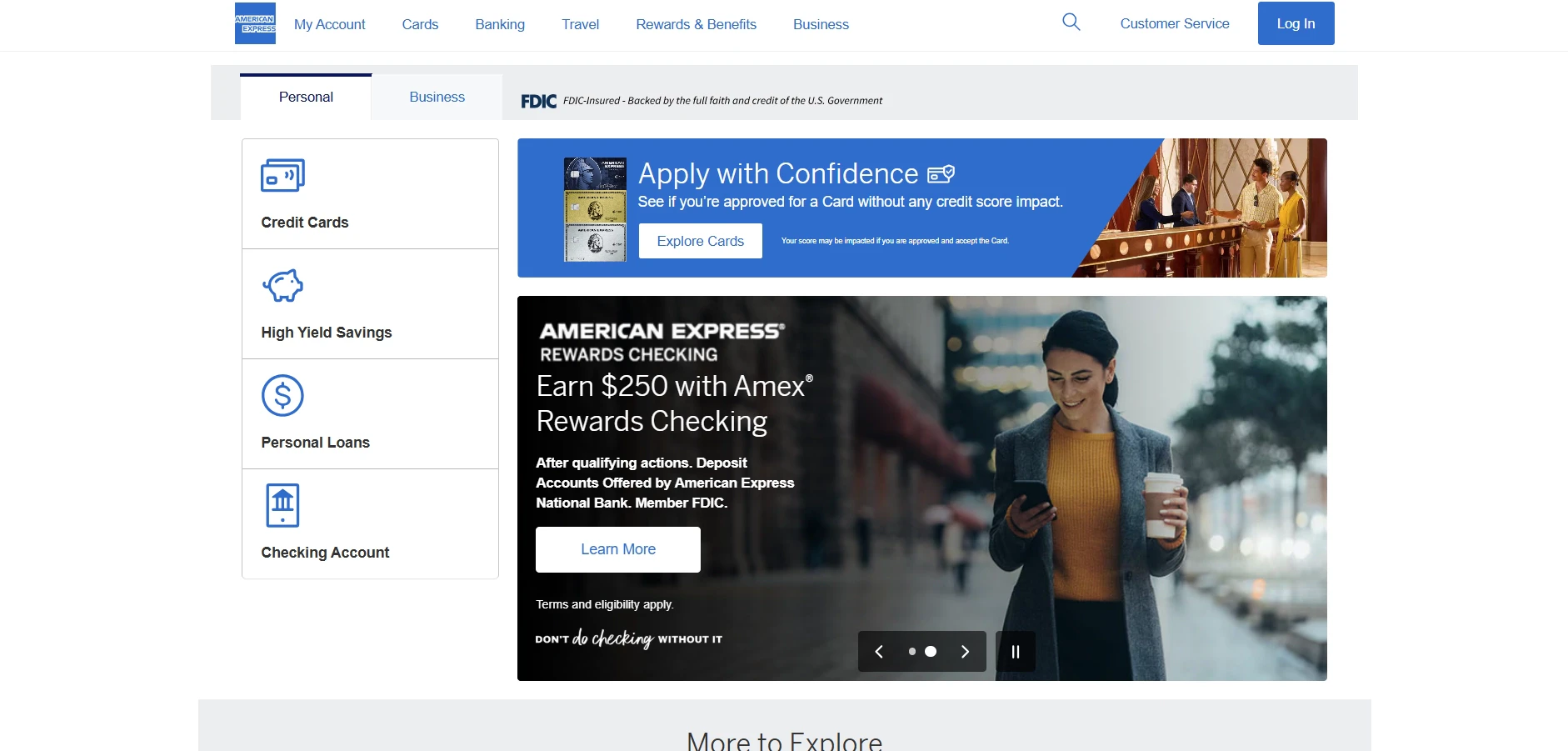Screen dimensions: 1568x751
Task: Click Learn More on Rewards Checking
Action: pyautogui.click(x=618, y=549)
